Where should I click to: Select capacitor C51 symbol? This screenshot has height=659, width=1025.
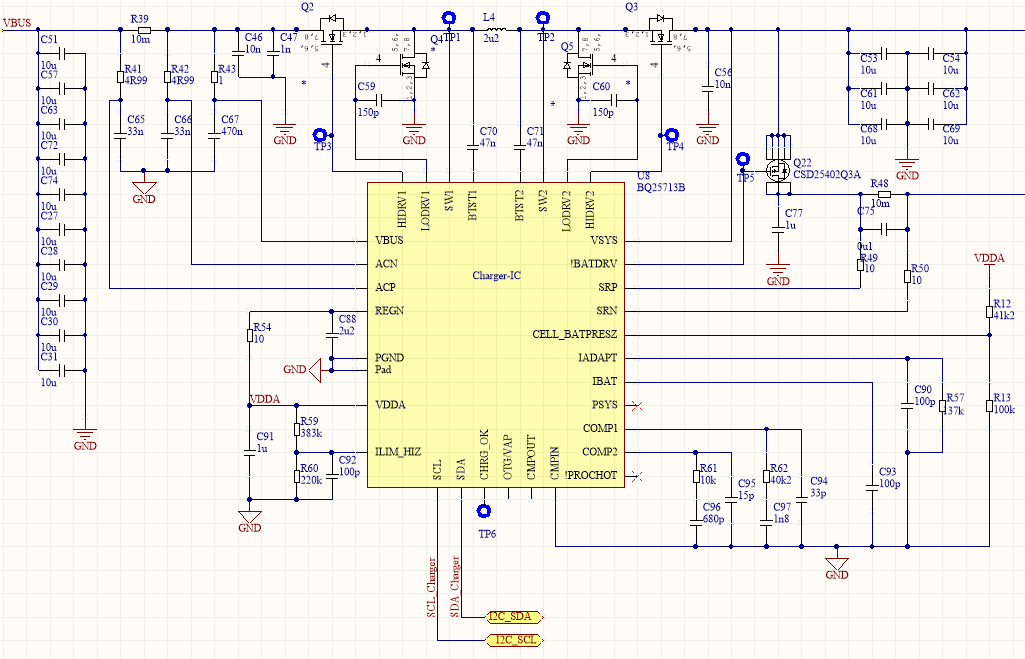point(61,54)
